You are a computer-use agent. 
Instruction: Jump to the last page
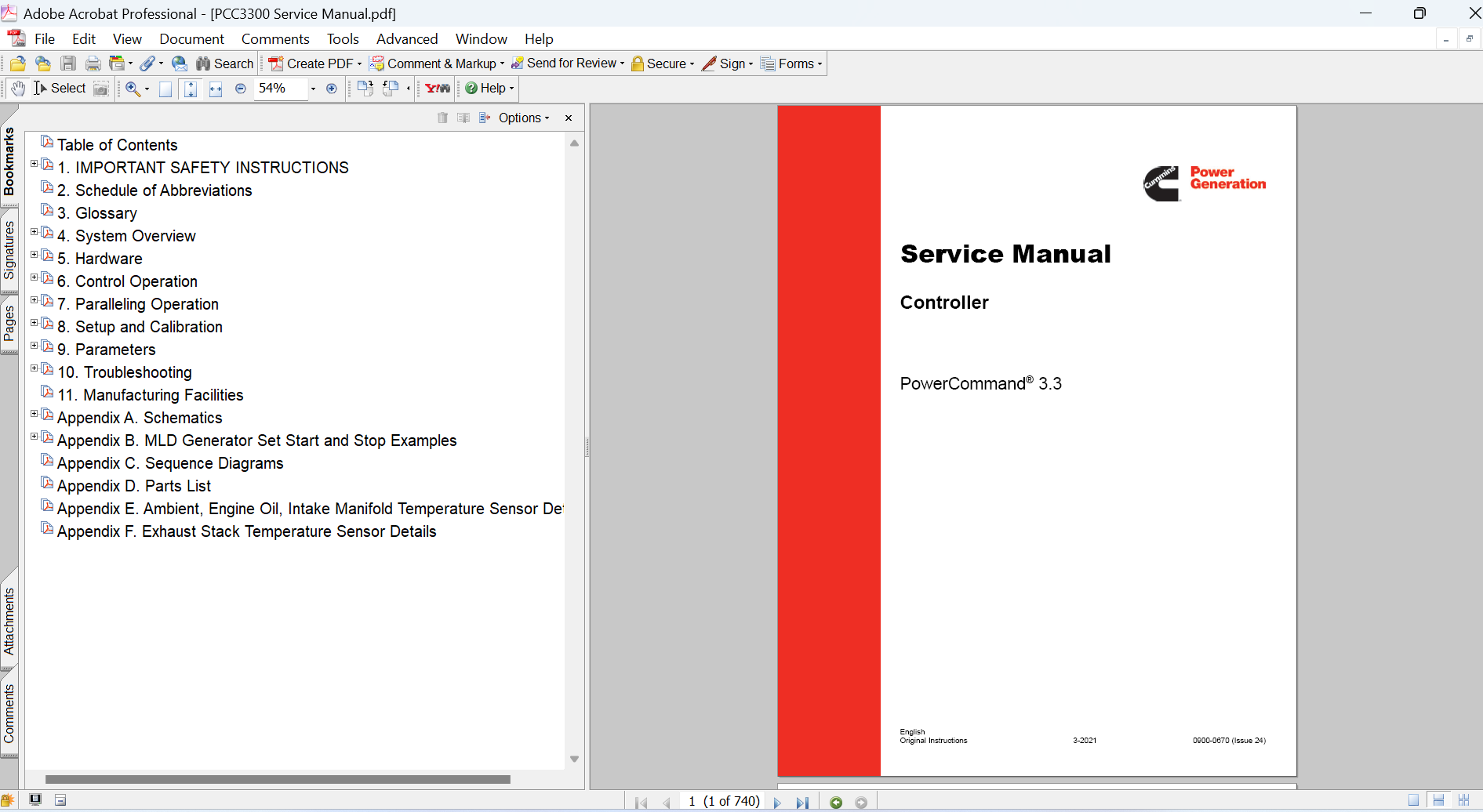click(x=802, y=803)
